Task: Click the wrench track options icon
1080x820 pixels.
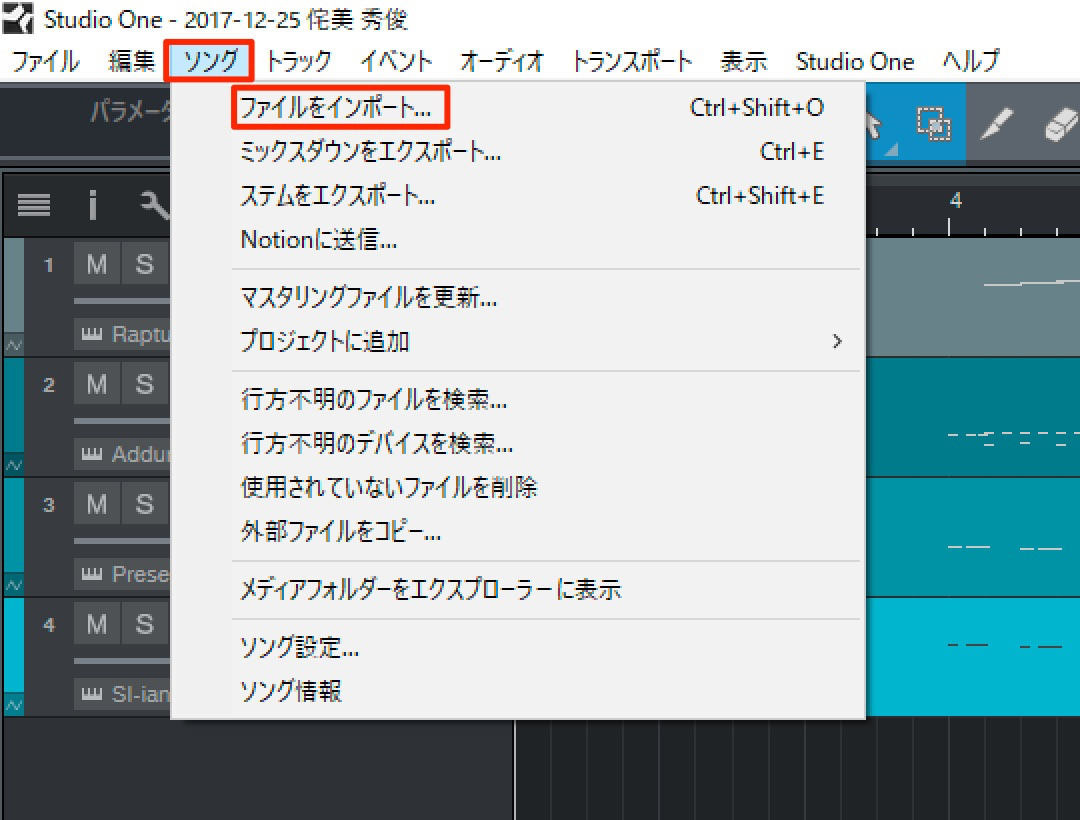Action: click(155, 204)
